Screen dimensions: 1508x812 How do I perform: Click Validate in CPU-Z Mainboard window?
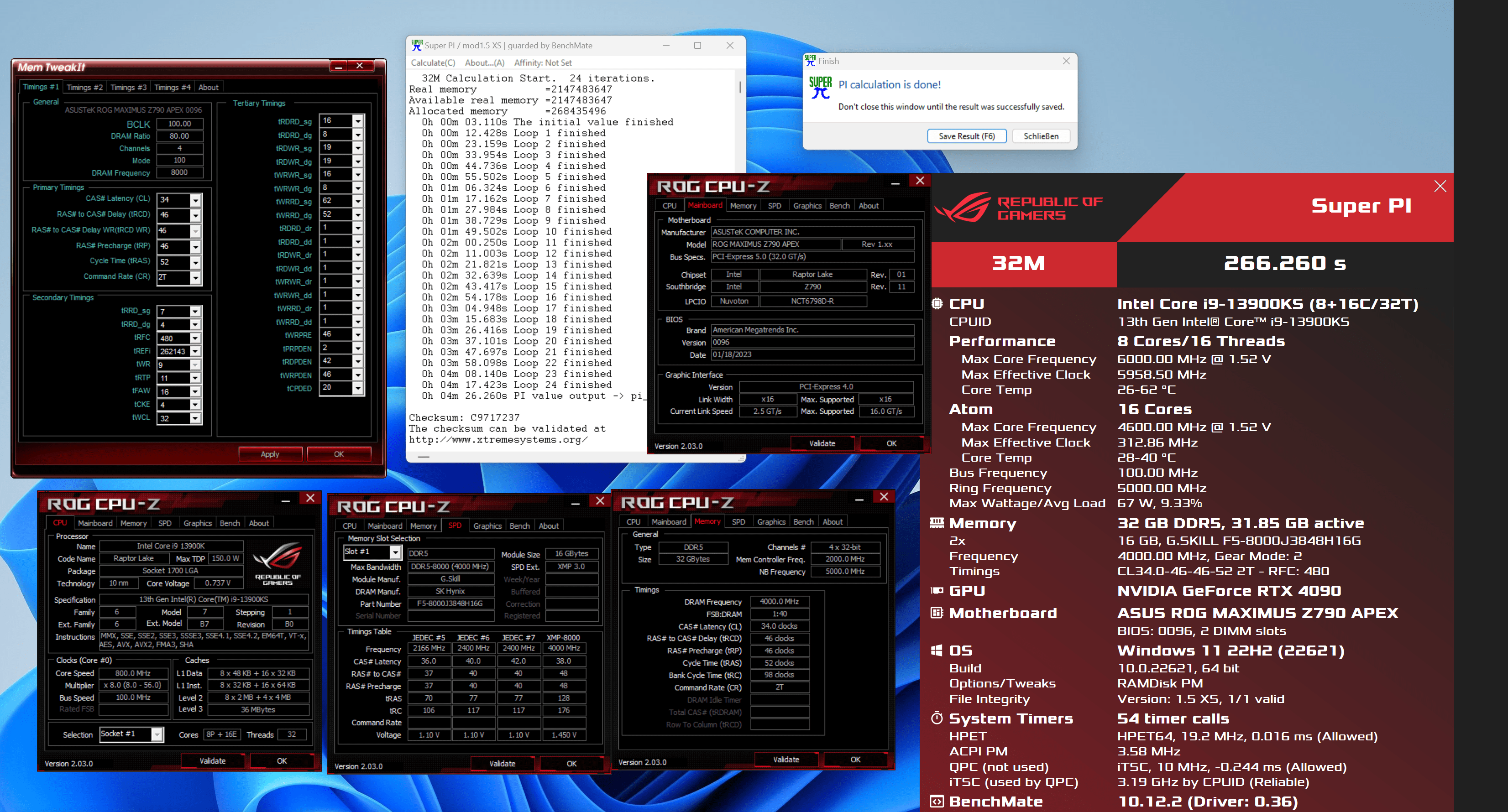click(x=822, y=443)
